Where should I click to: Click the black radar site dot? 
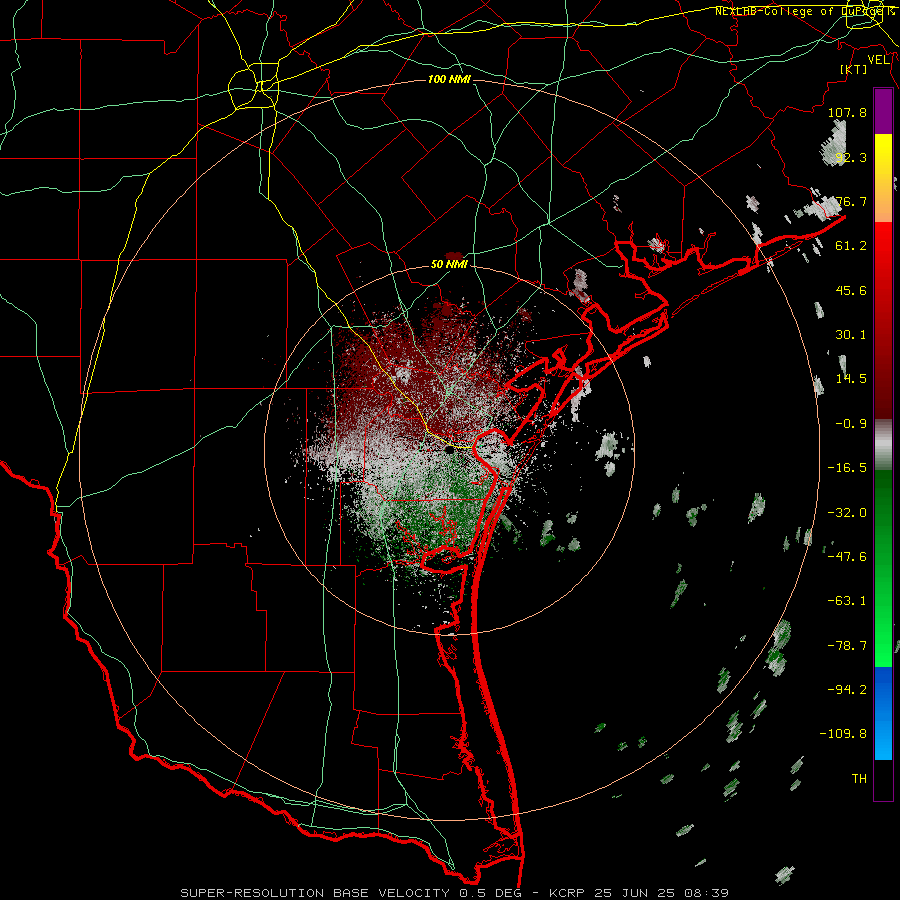(x=449, y=450)
